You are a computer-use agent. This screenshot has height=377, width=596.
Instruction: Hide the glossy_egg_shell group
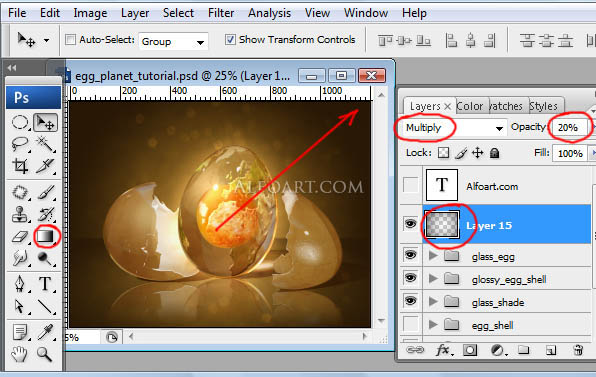(x=411, y=278)
